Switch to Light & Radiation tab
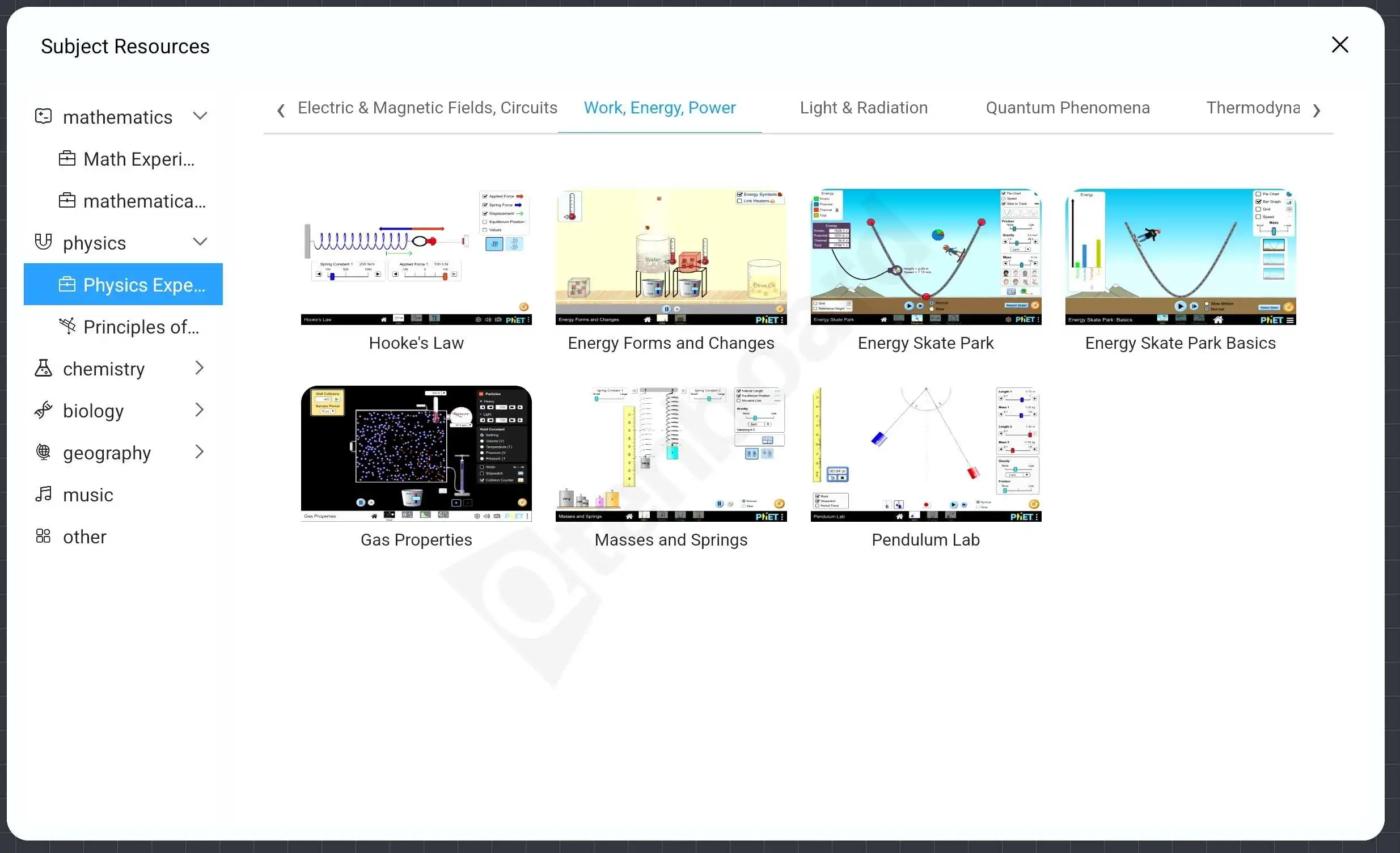 (863, 108)
